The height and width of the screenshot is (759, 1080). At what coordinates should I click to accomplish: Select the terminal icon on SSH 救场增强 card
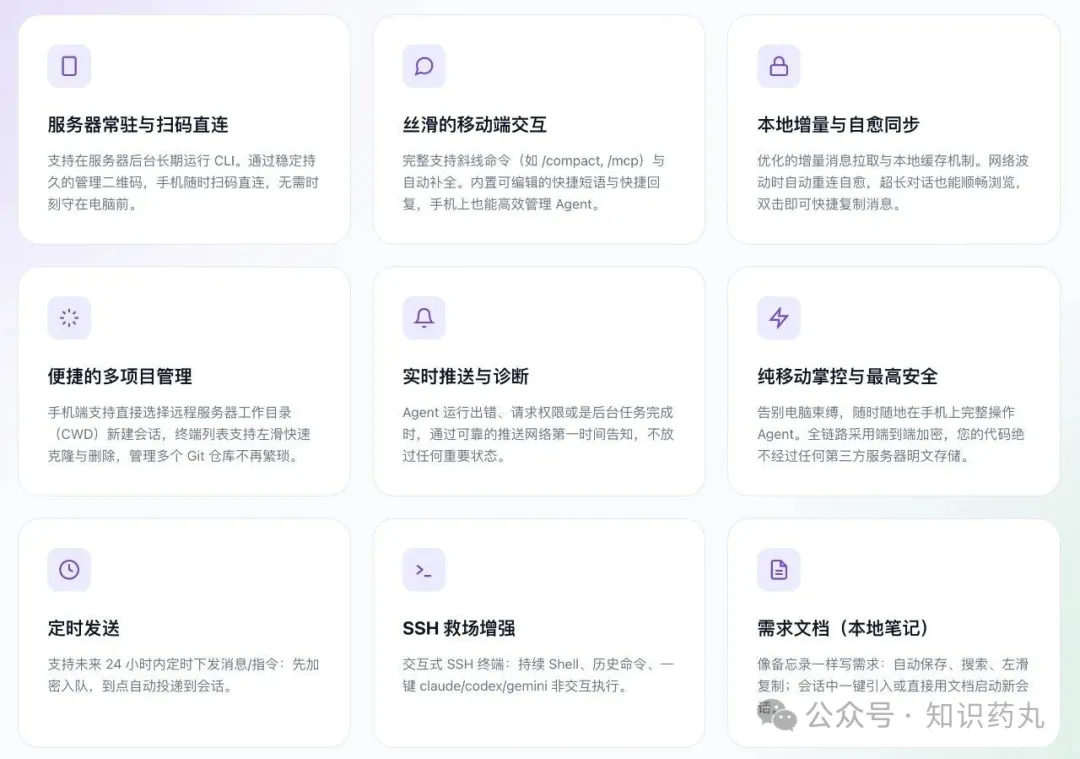click(x=423, y=569)
